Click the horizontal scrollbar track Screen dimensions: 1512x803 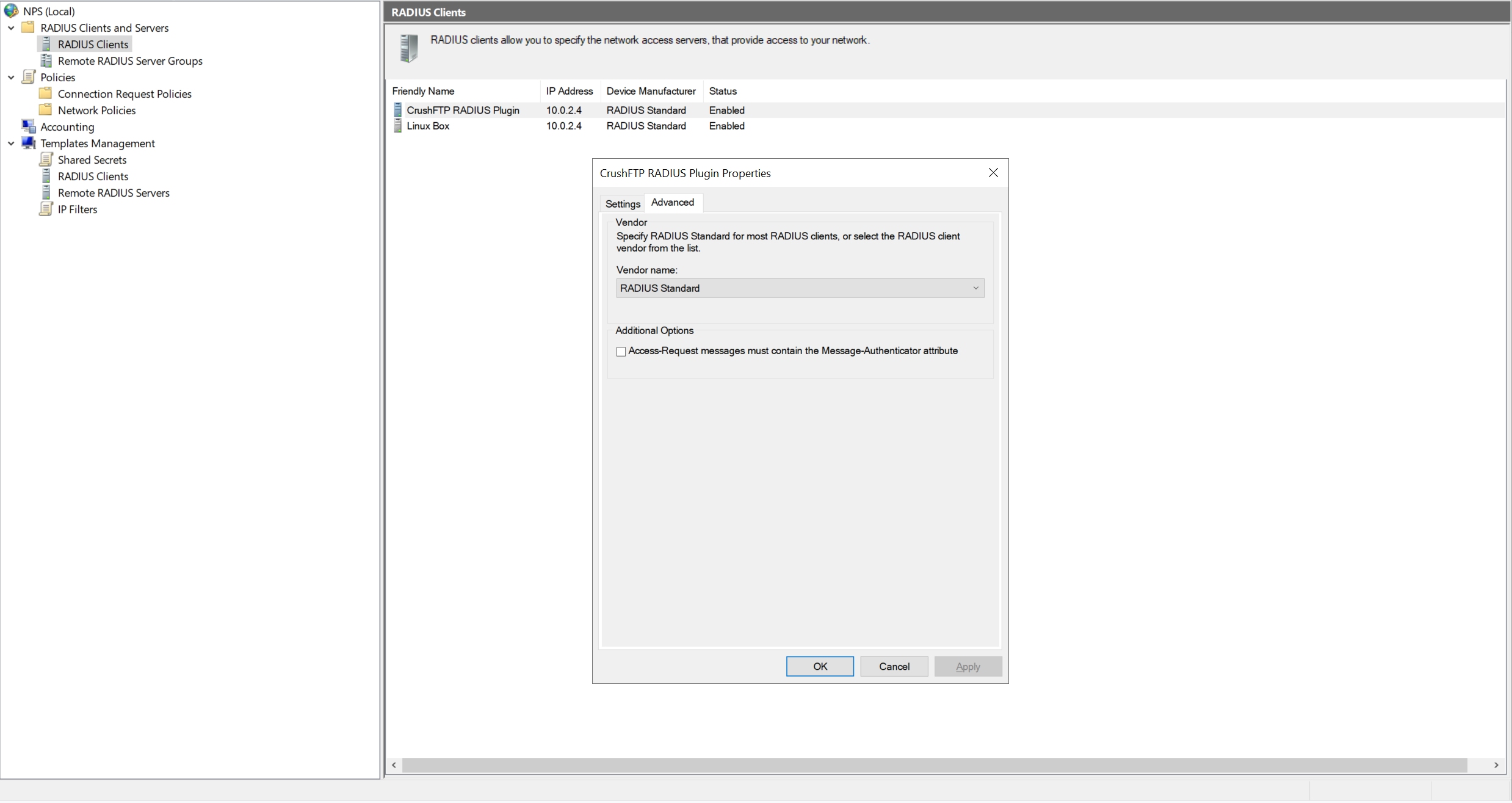tap(934, 765)
